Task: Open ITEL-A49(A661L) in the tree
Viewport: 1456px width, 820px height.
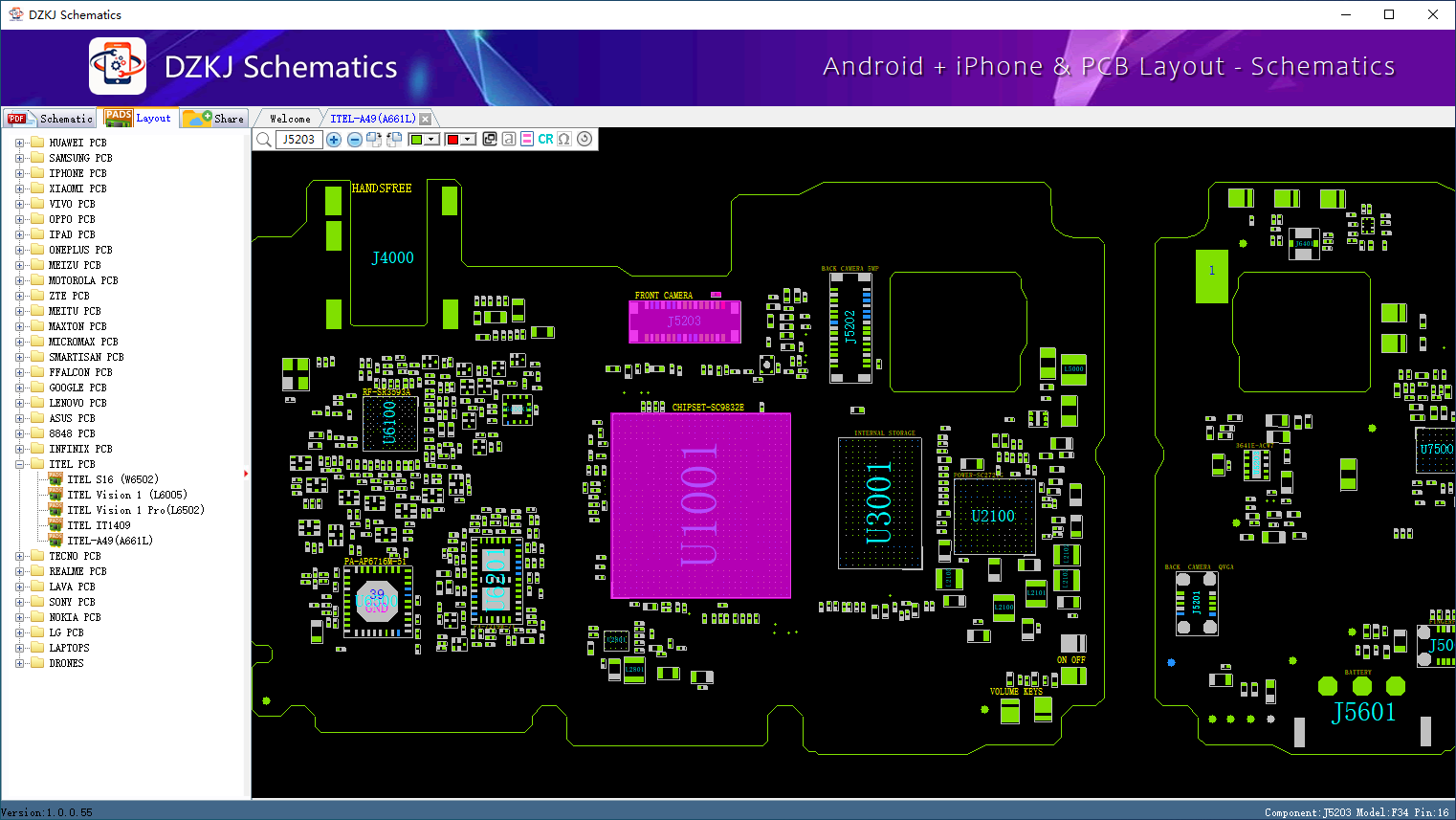Action: point(110,541)
